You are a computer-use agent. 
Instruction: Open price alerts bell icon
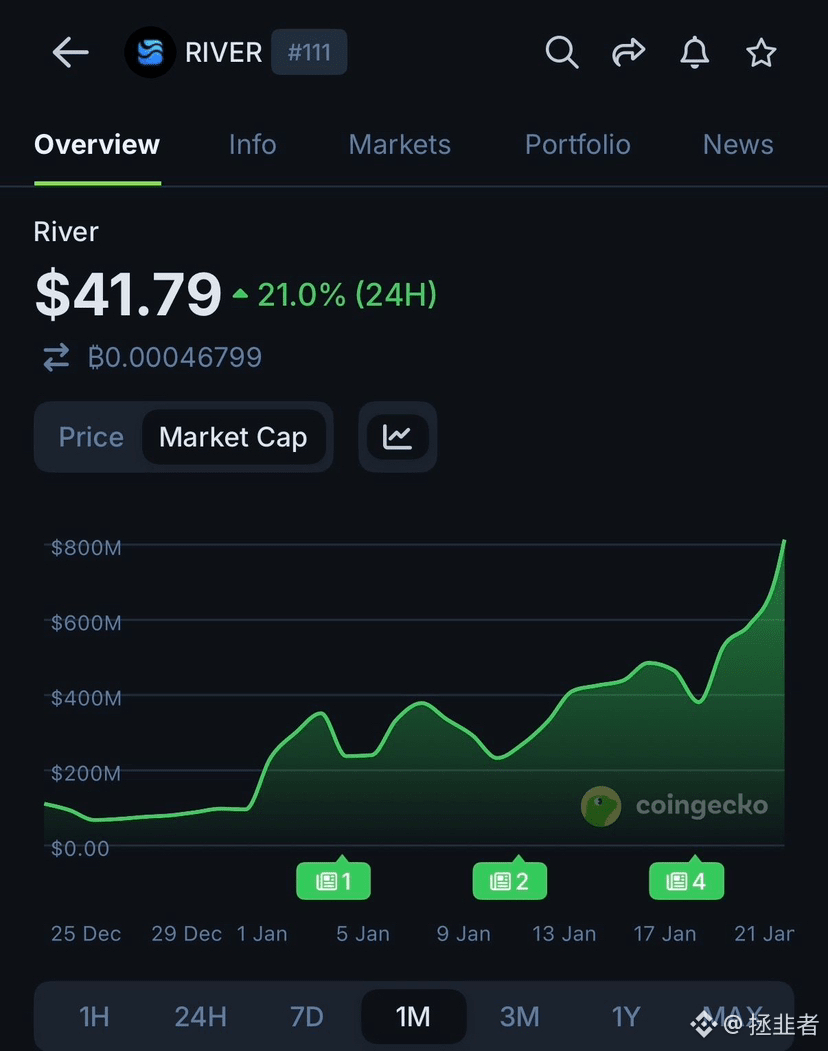(x=695, y=53)
